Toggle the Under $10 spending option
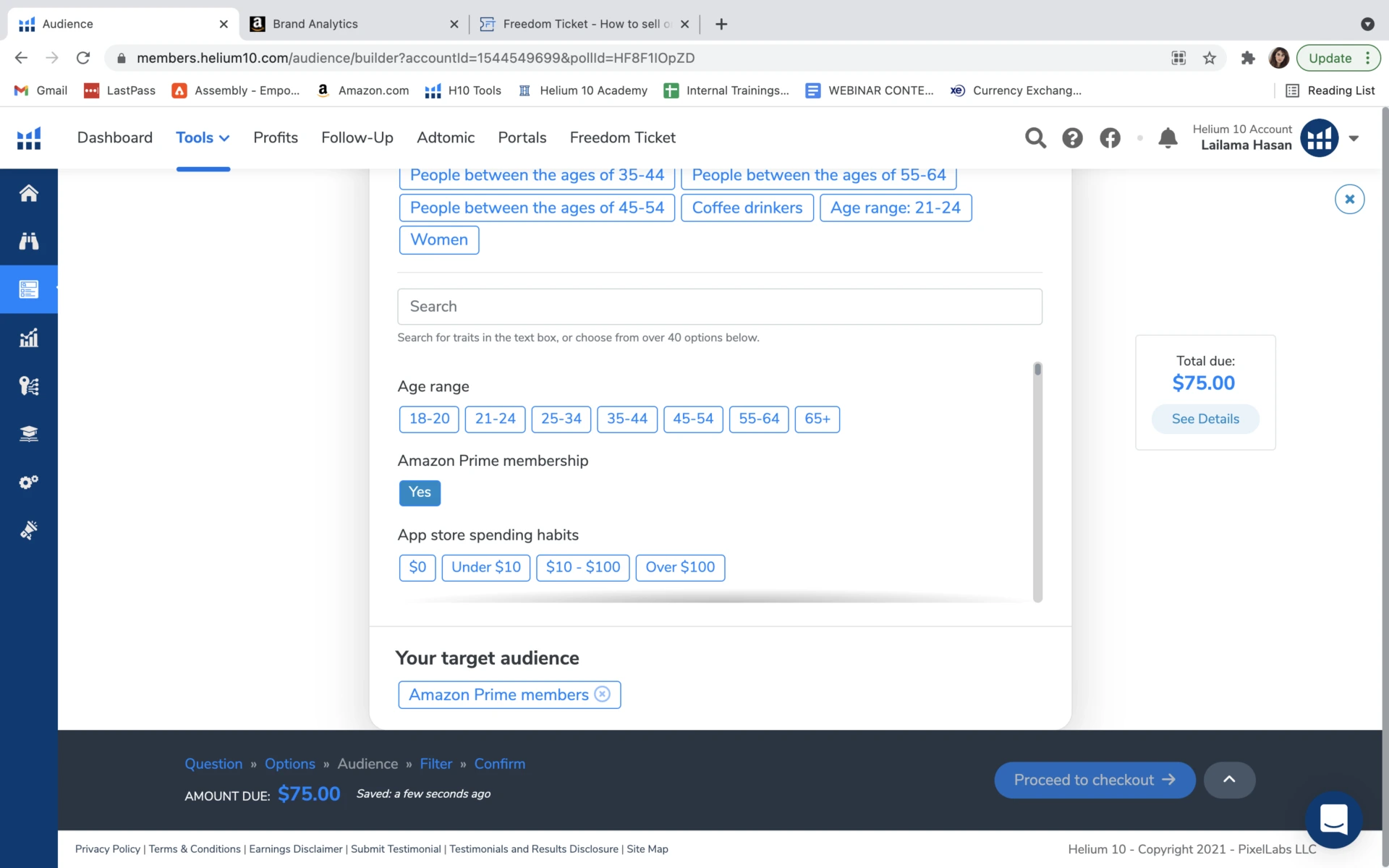This screenshot has width=1389, height=868. 485,567
